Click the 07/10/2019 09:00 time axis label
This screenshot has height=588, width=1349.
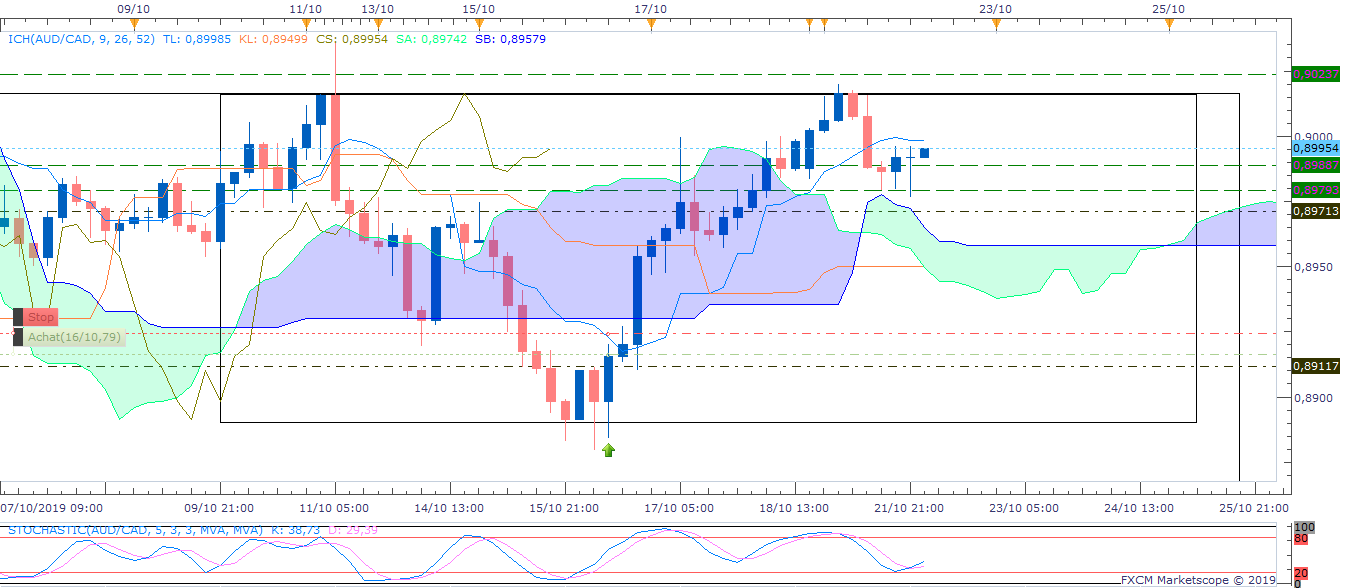(x=51, y=507)
